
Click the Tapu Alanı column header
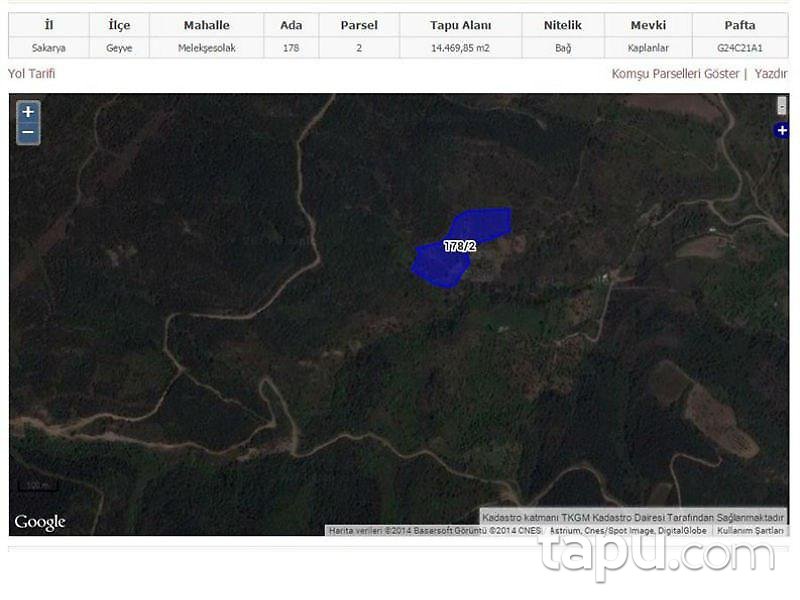(x=460, y=25)
